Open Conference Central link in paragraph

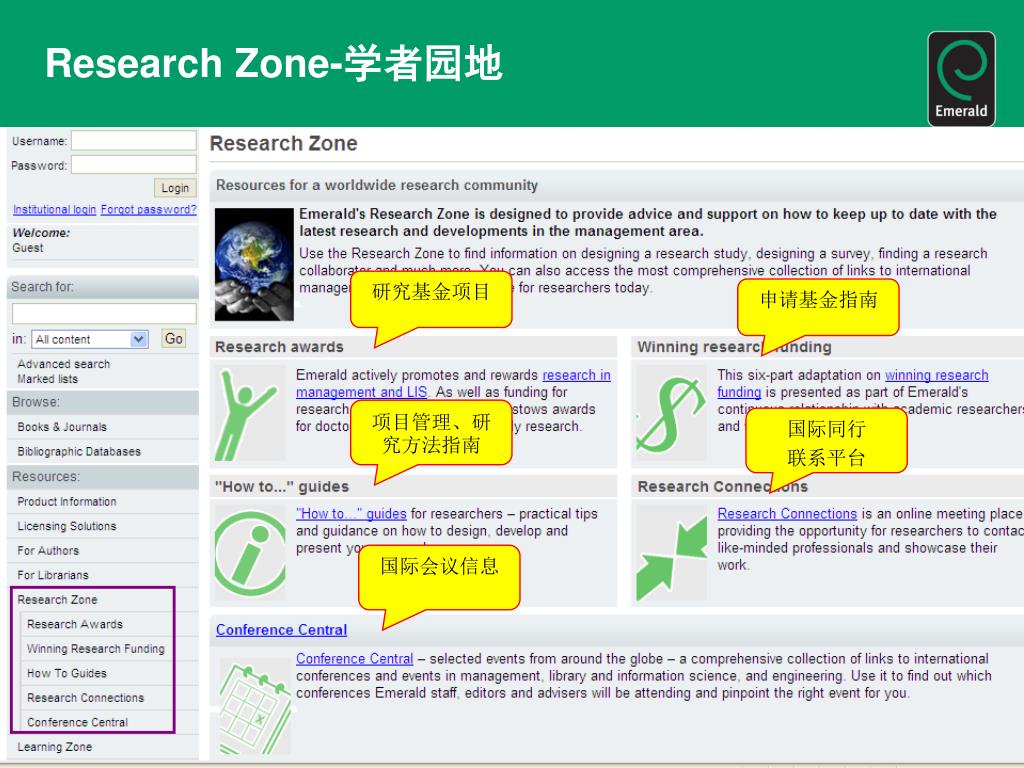tap(355, 659)
